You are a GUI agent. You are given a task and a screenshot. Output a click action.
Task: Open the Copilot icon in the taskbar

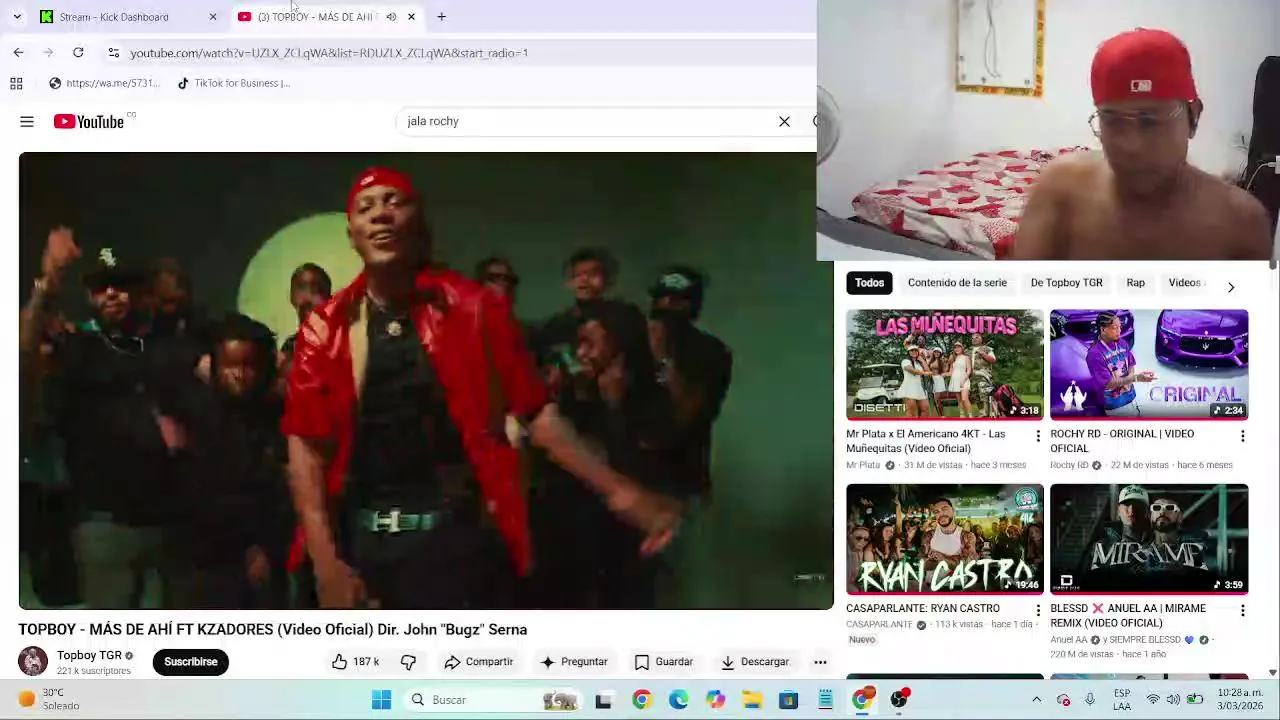tap(715, 700)
